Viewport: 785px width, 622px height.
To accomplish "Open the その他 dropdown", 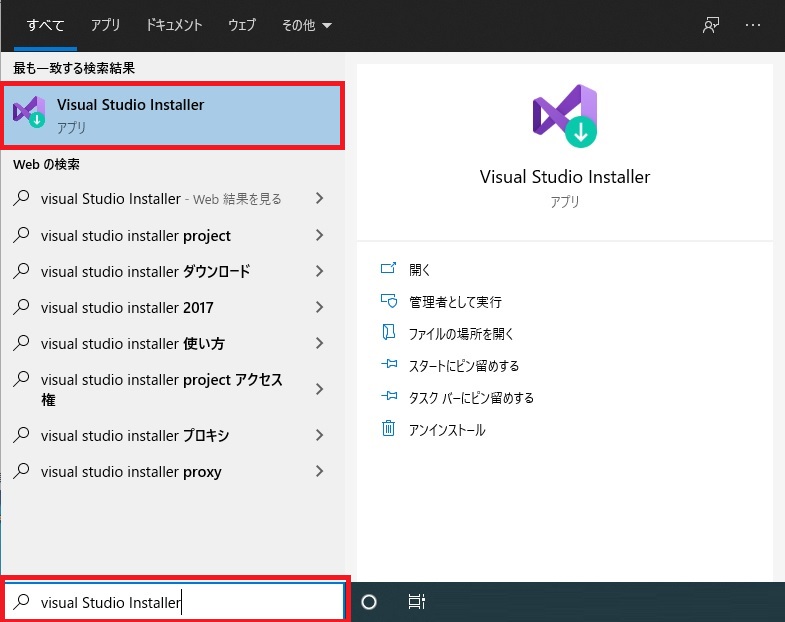I will pos(306,25).
